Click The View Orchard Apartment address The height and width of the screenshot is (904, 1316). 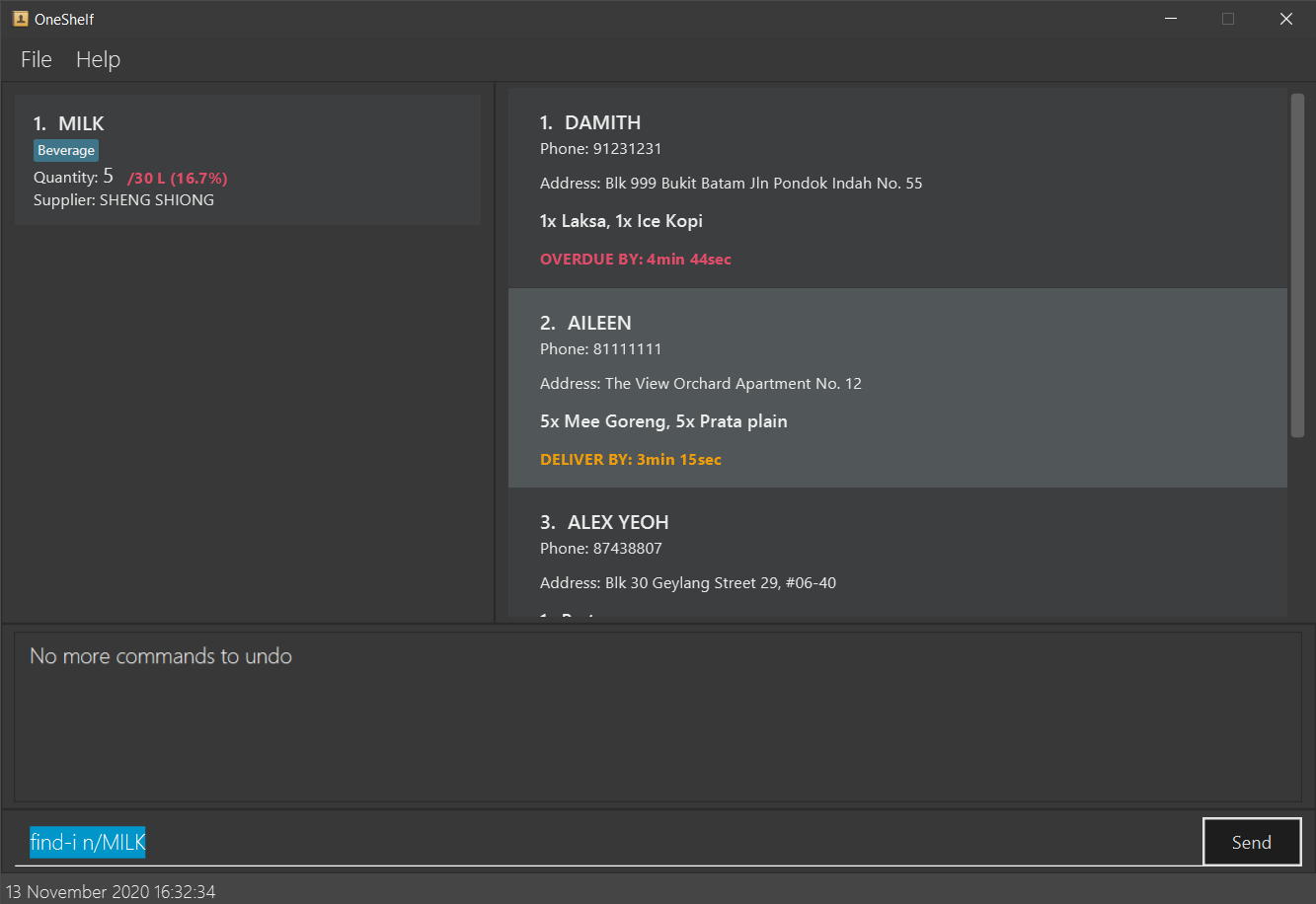click(700, 384)
